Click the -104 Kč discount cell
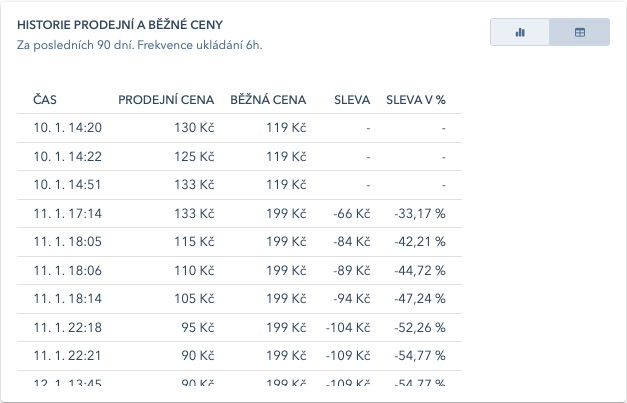627x403 pixels. (x=348, y=327)
